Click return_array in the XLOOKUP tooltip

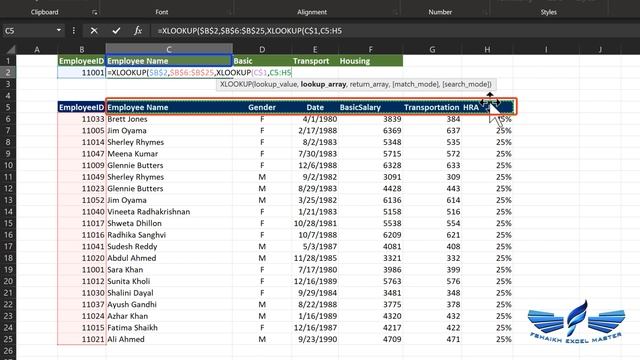coord(369,84)
